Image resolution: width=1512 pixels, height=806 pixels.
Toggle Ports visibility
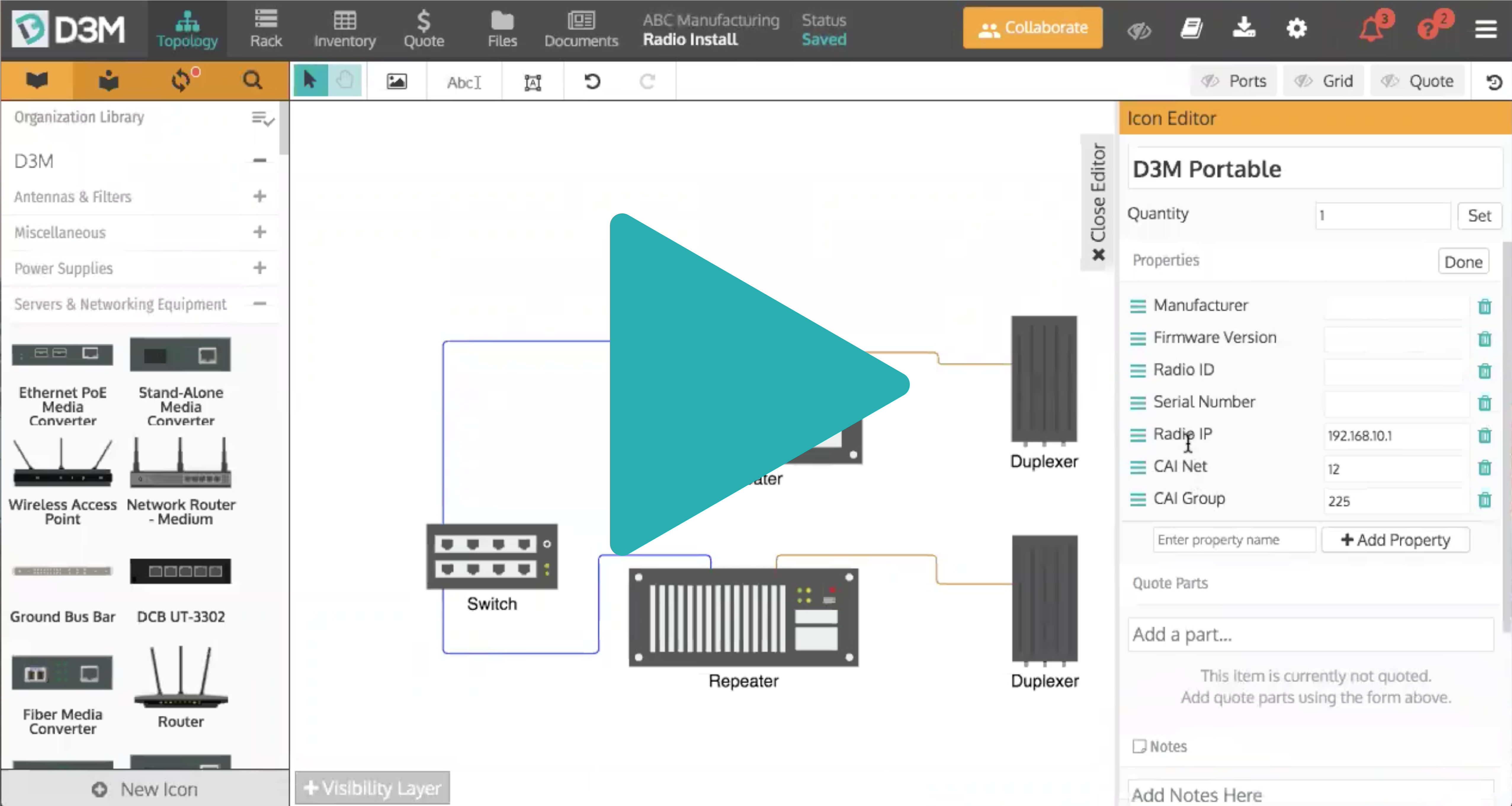[1233, 80]
